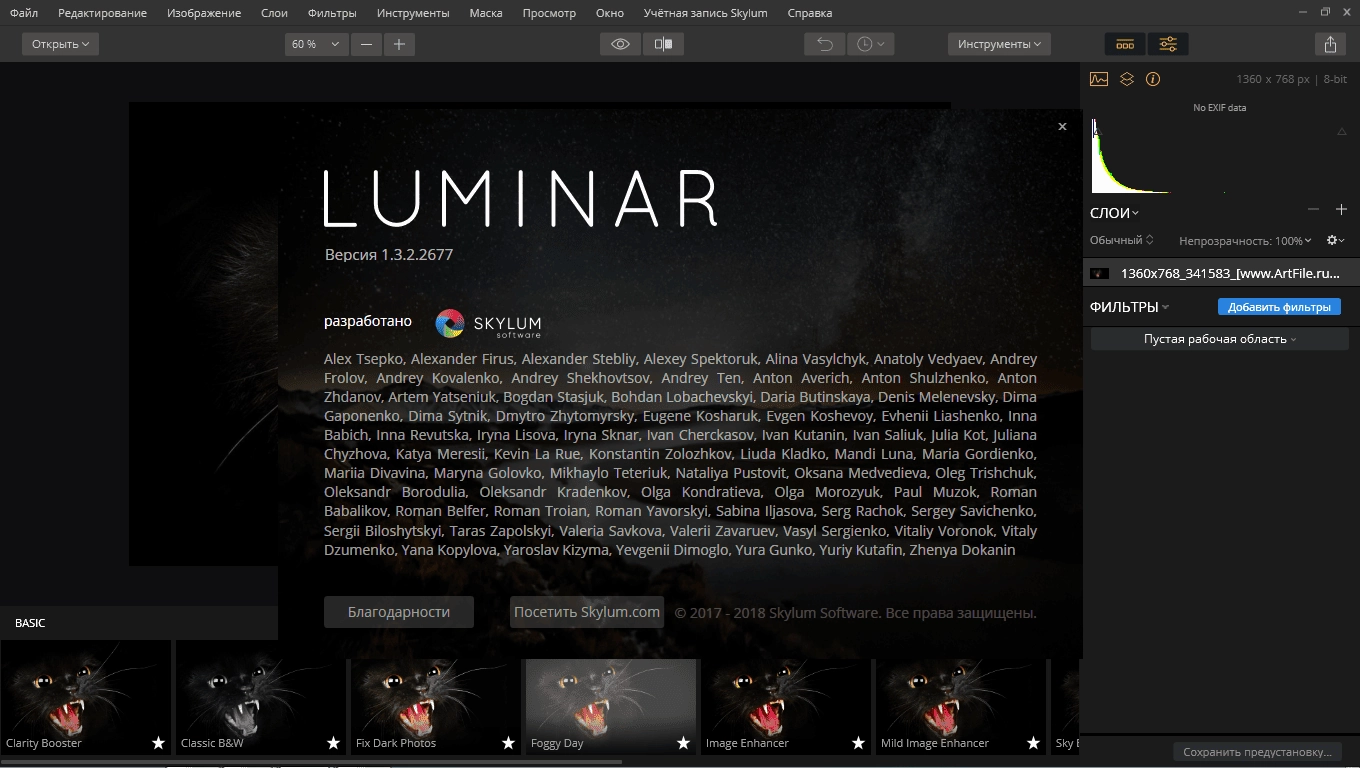Open the Непрозрачность 100% dropdown
This screenshot has height=768, width=1360.
click(1245, 240)
